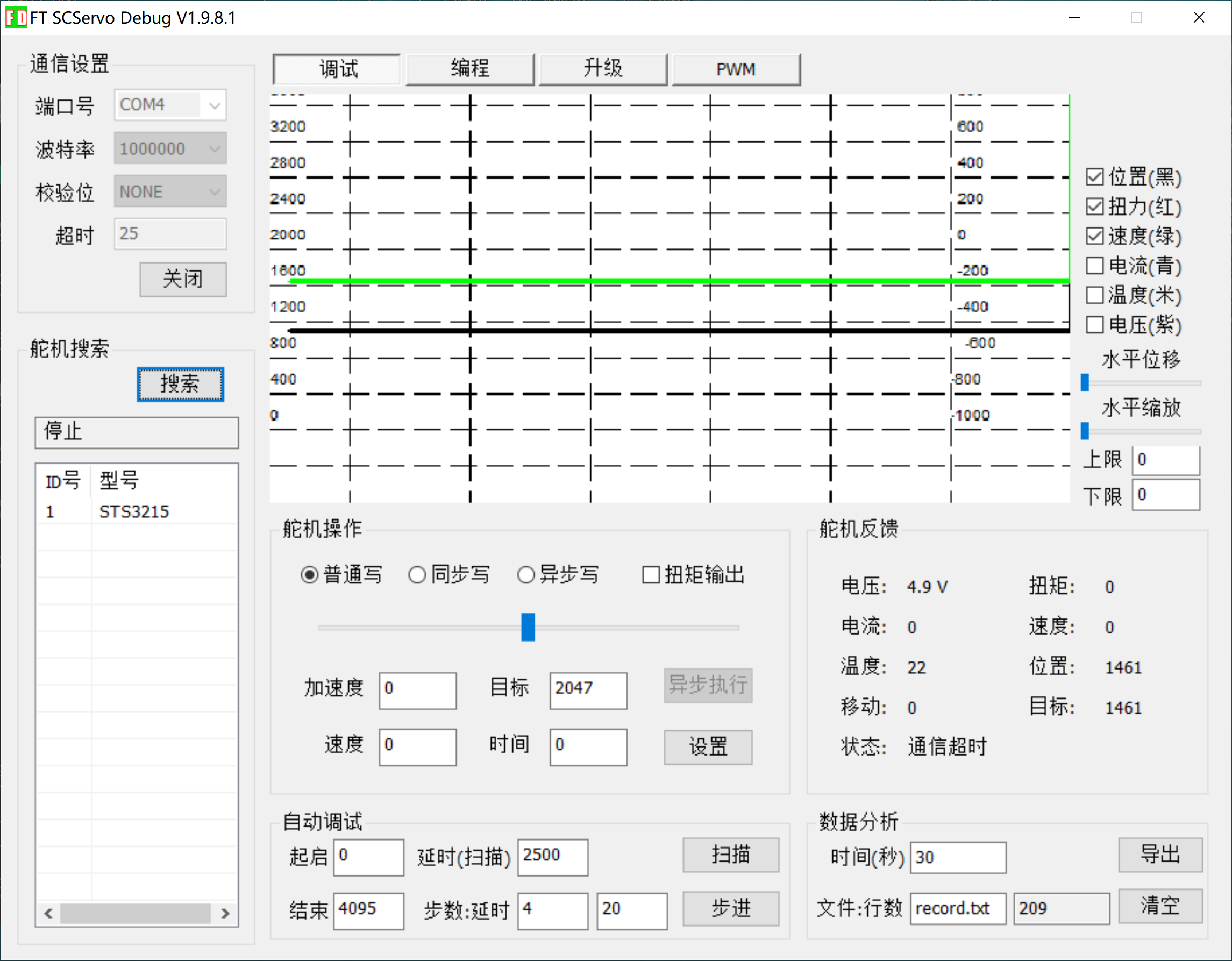Enable the 温度(米) checkbox
This screenshot has width=1232, height=961.
click(1095, 295)
